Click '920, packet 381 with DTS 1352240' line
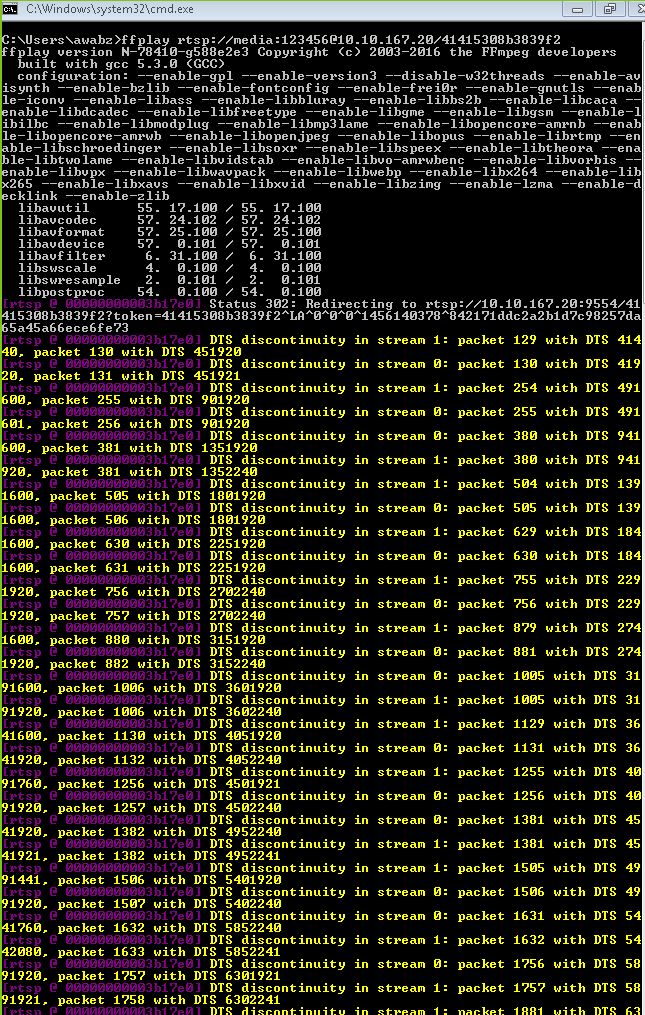645x1015 pixels. pyautogui.click(x=129, y=471)
